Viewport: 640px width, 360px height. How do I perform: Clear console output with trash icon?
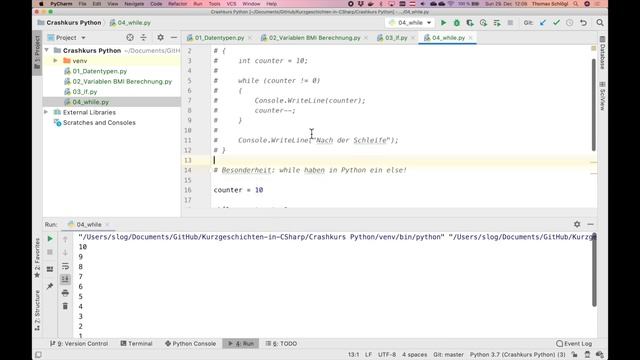[65, 306]
